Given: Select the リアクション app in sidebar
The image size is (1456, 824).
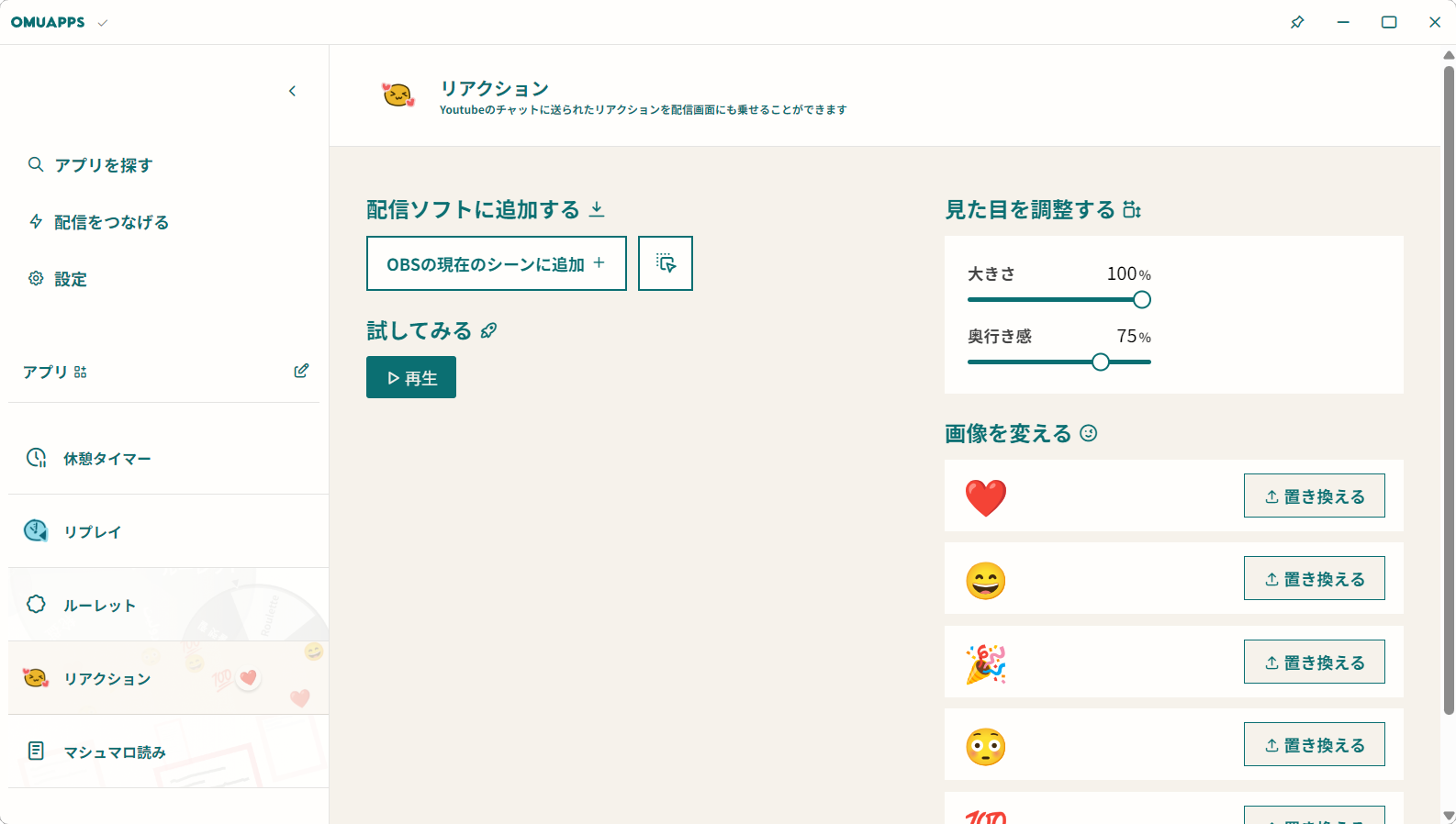Looking at the screenshot, I should (168, 678).
